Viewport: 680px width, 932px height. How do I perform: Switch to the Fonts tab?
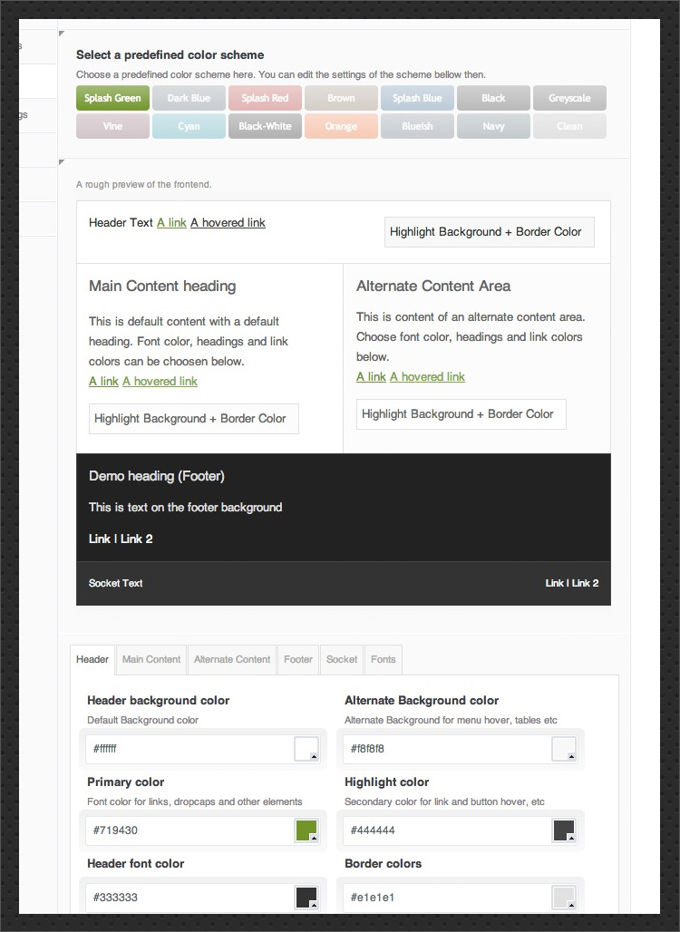pyautogui.click(x=383, y=659)
